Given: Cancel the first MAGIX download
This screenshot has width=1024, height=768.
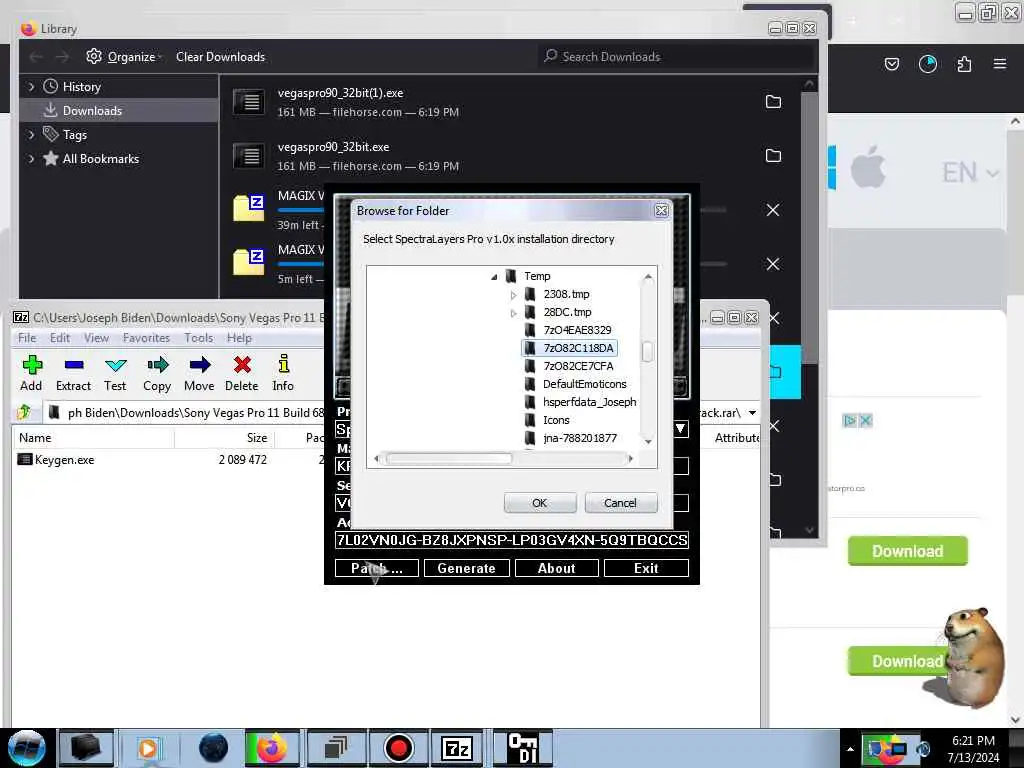Looking at the screenshot, I should [x=773, y=210].
